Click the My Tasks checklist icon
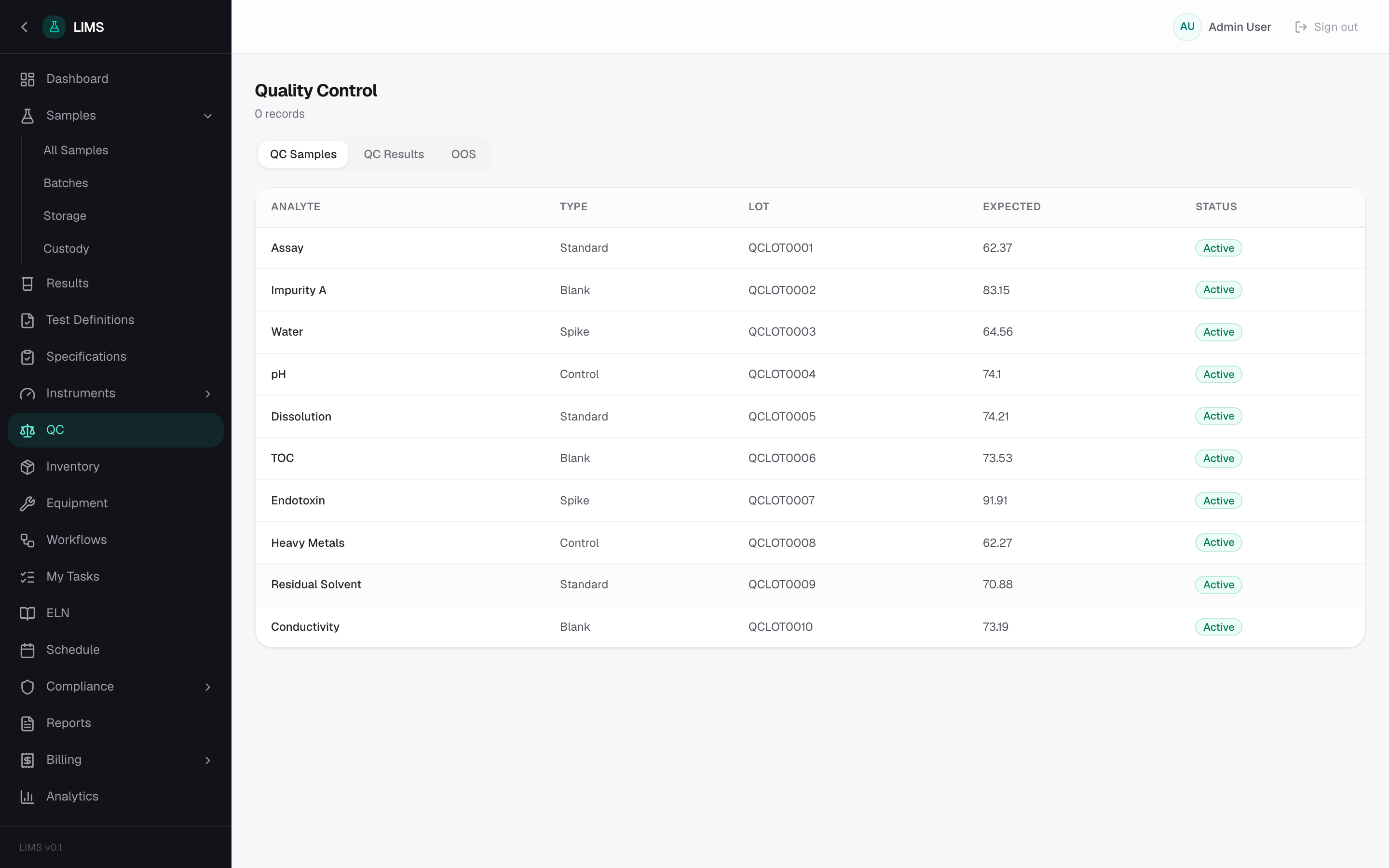Image resolution: width=1389 pixels, height=868 pixels. 27,577
